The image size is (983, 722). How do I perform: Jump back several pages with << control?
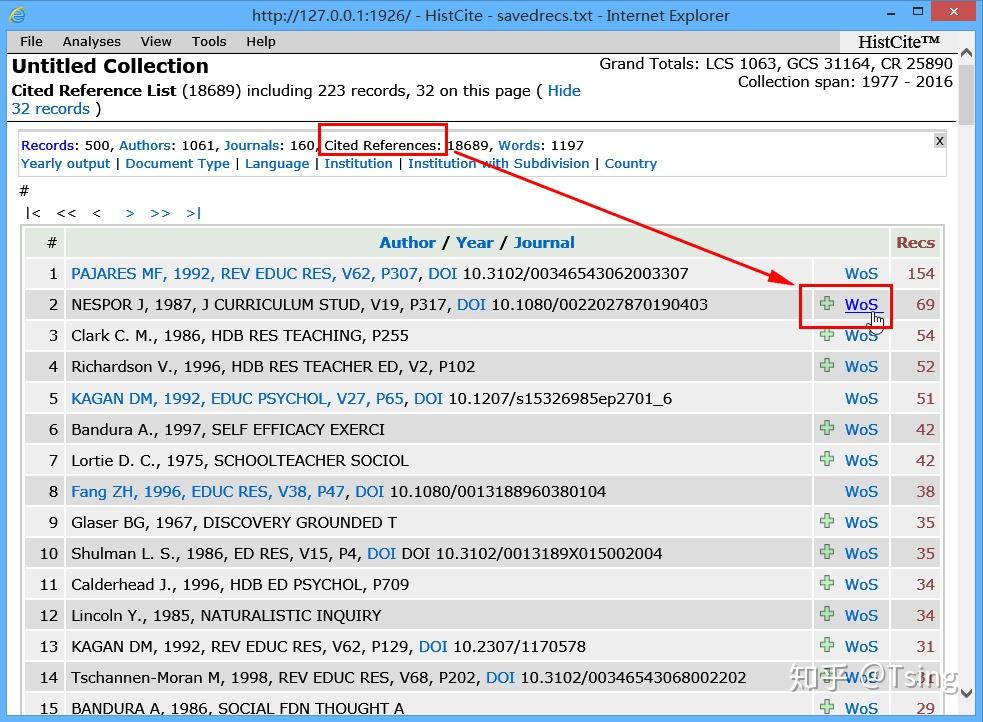tap(66, 213)
